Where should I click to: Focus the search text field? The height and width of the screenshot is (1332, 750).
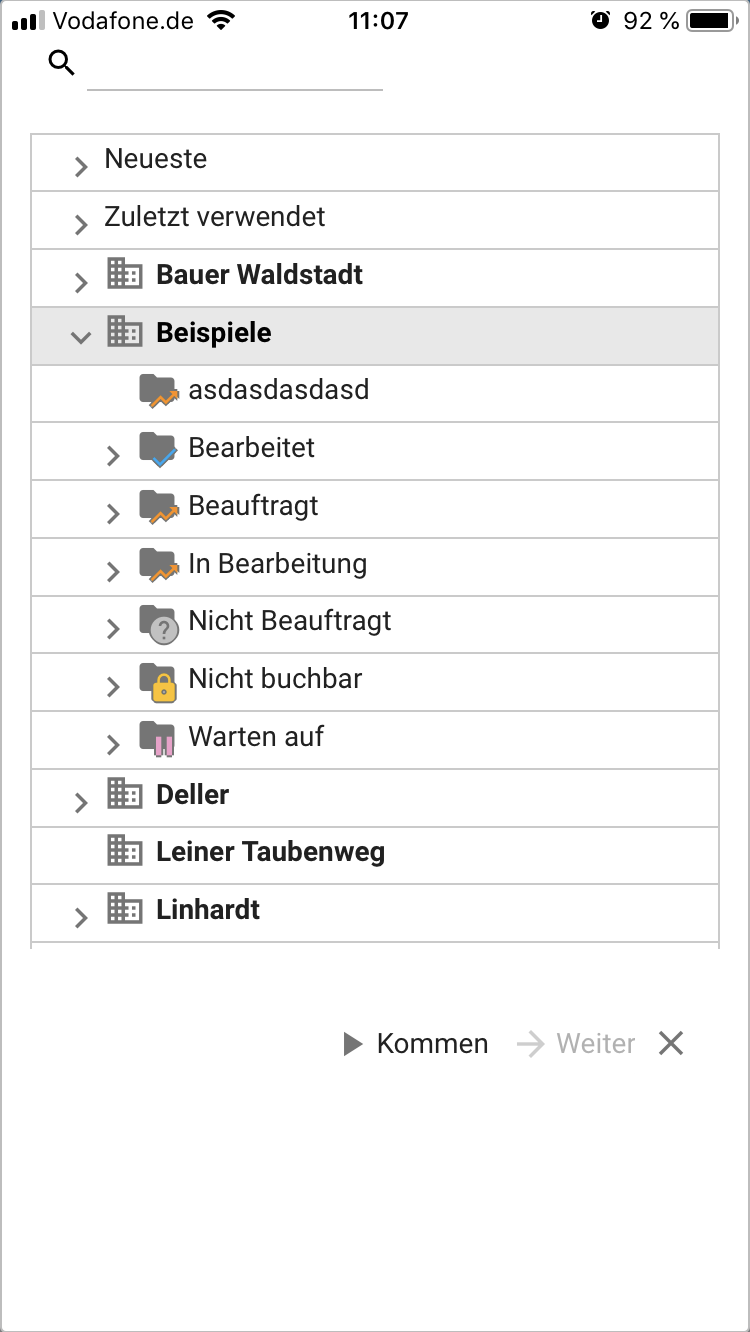(x=235, y=68)
